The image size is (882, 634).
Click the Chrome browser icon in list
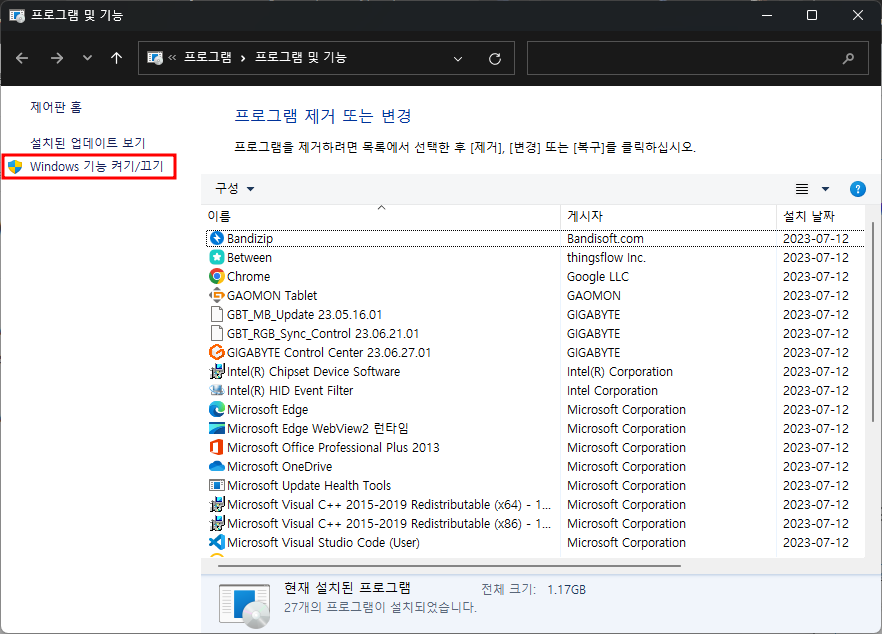[x=217, y=276]
